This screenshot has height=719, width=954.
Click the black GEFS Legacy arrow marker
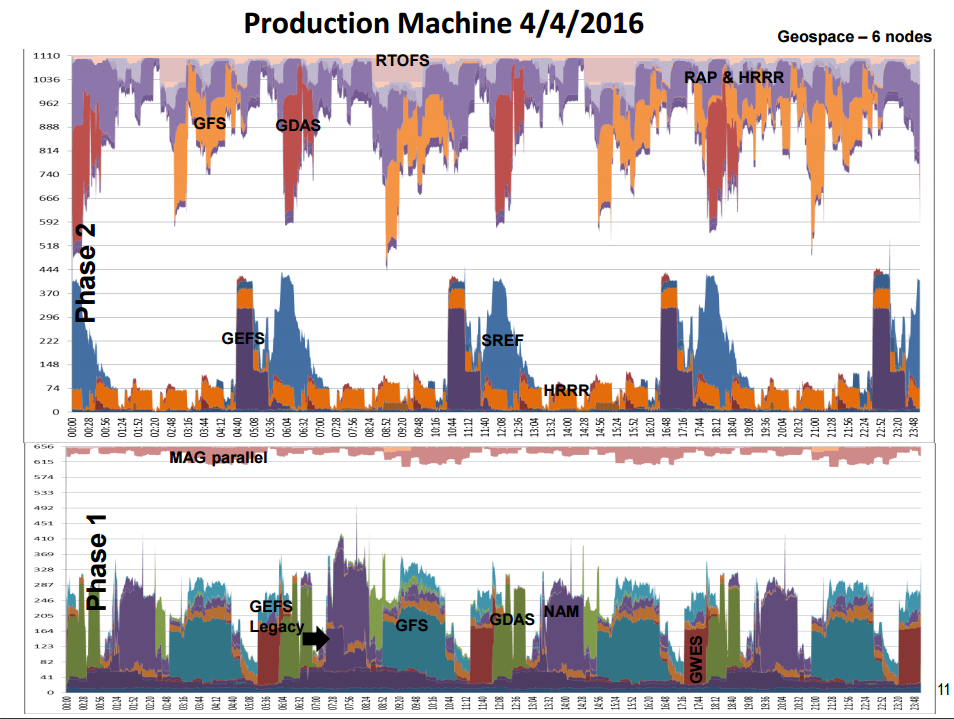[x=317, y=637]
